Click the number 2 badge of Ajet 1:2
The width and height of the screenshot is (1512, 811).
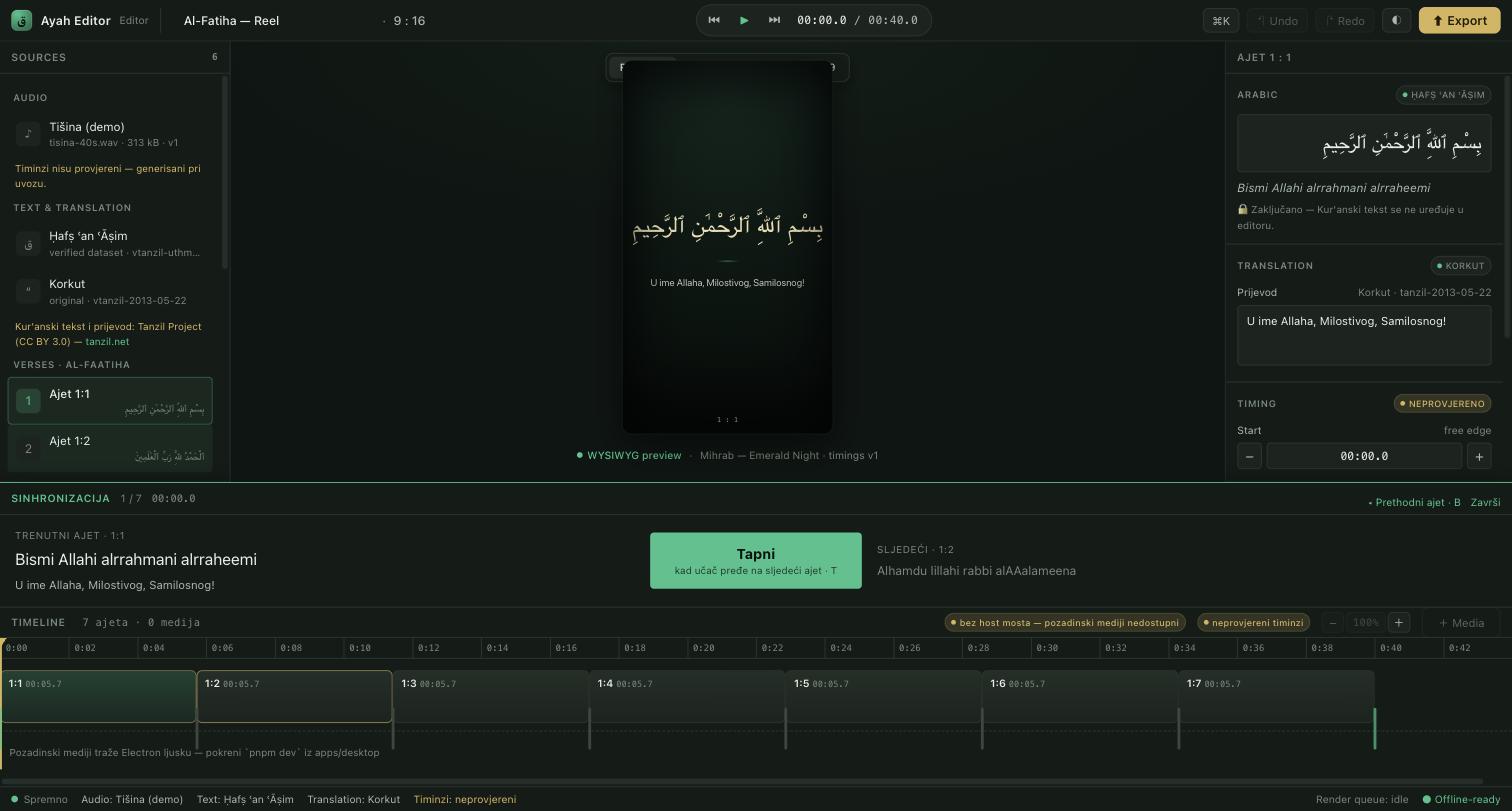[x=28, y=448]
